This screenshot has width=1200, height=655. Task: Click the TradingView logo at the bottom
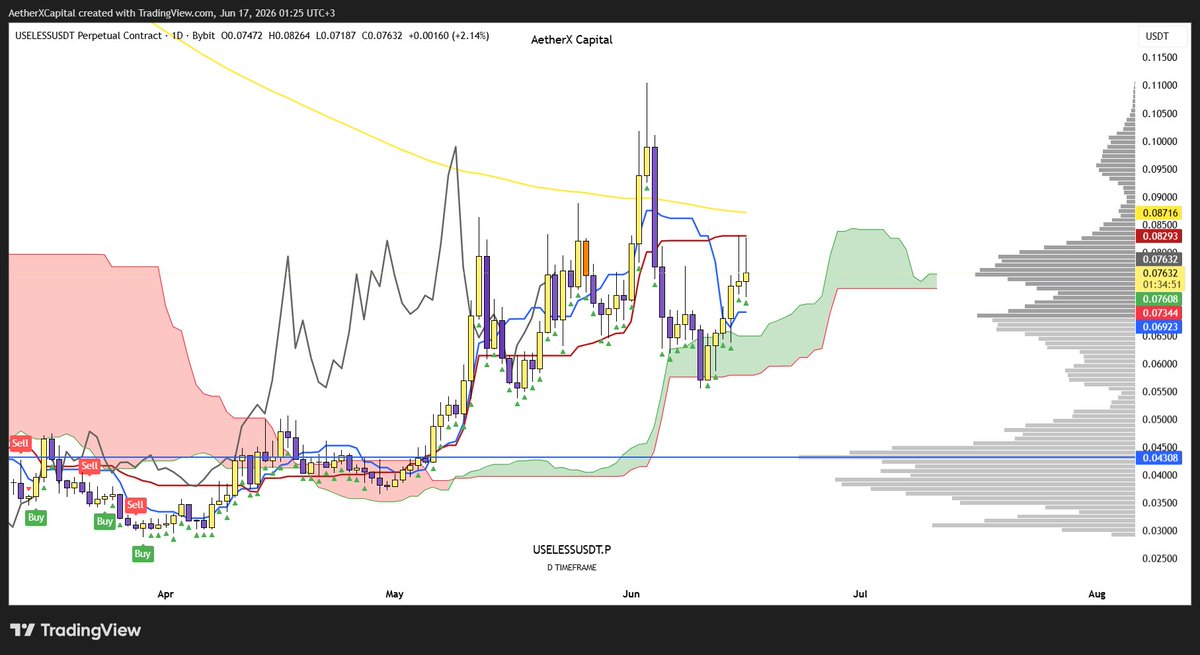click(x=76, y=631)
